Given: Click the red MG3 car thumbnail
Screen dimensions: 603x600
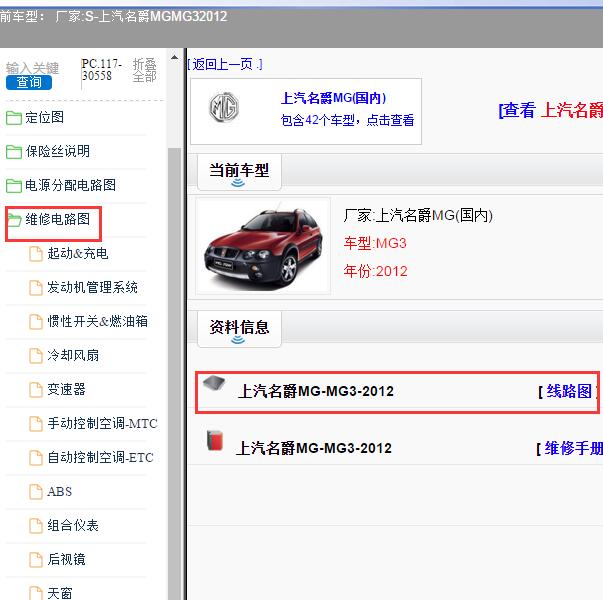Looking at the screenshot, I should click(263, 246).
